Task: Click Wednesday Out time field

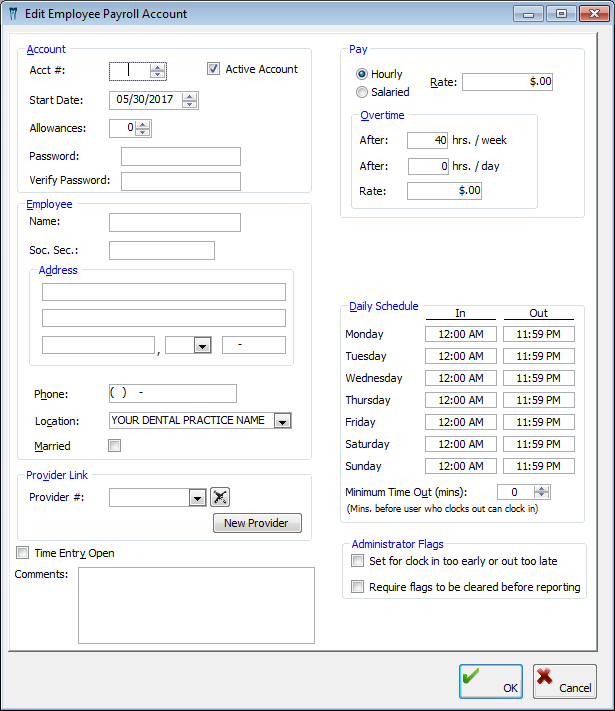Action: 539,378
